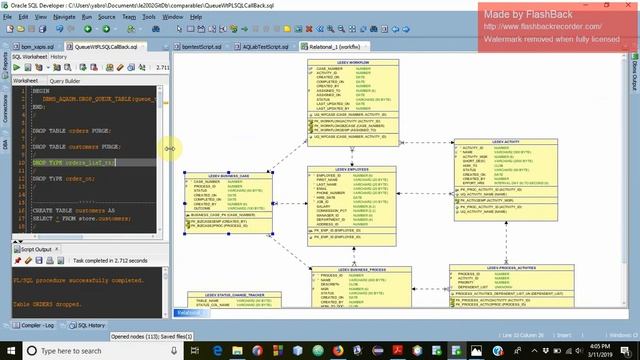
Task: Click the Clear eraser icon in worksheet toolbar
Action: [x=120, y=67]
